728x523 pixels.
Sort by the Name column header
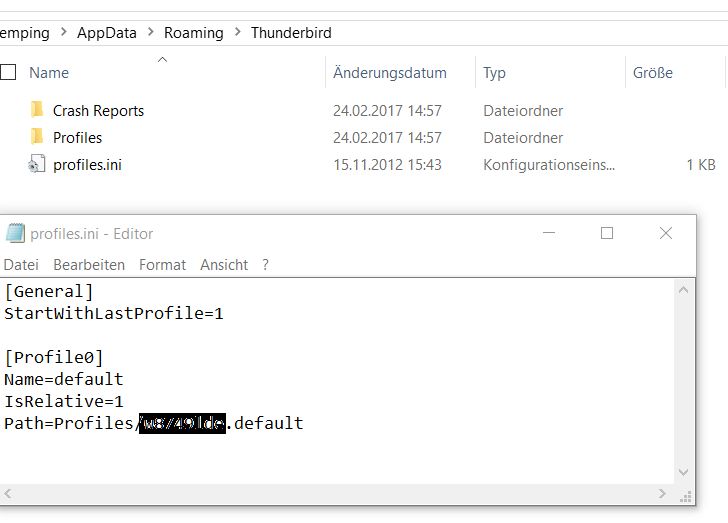tap(49, 73)
